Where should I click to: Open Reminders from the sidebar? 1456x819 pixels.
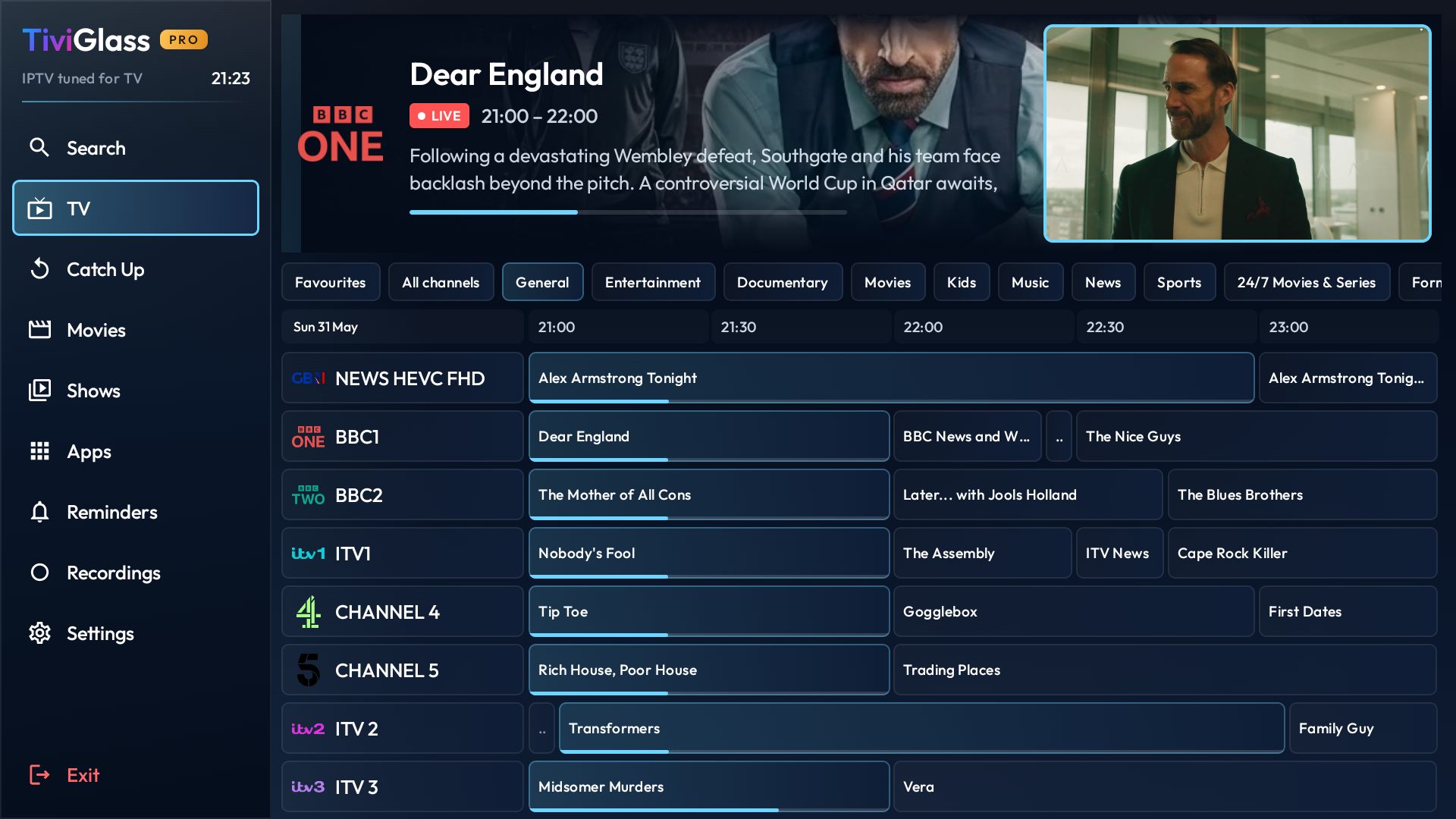coord(136,512)
